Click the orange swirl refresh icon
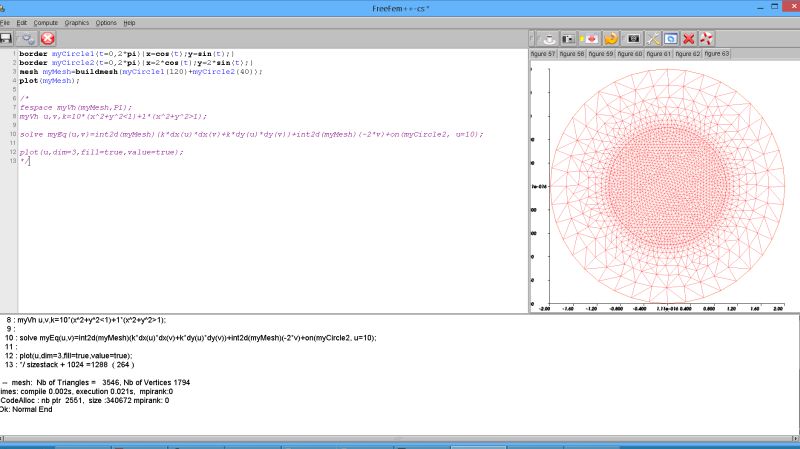The width and height of the screenshot is (800, 449). click(x=611, y=39)
